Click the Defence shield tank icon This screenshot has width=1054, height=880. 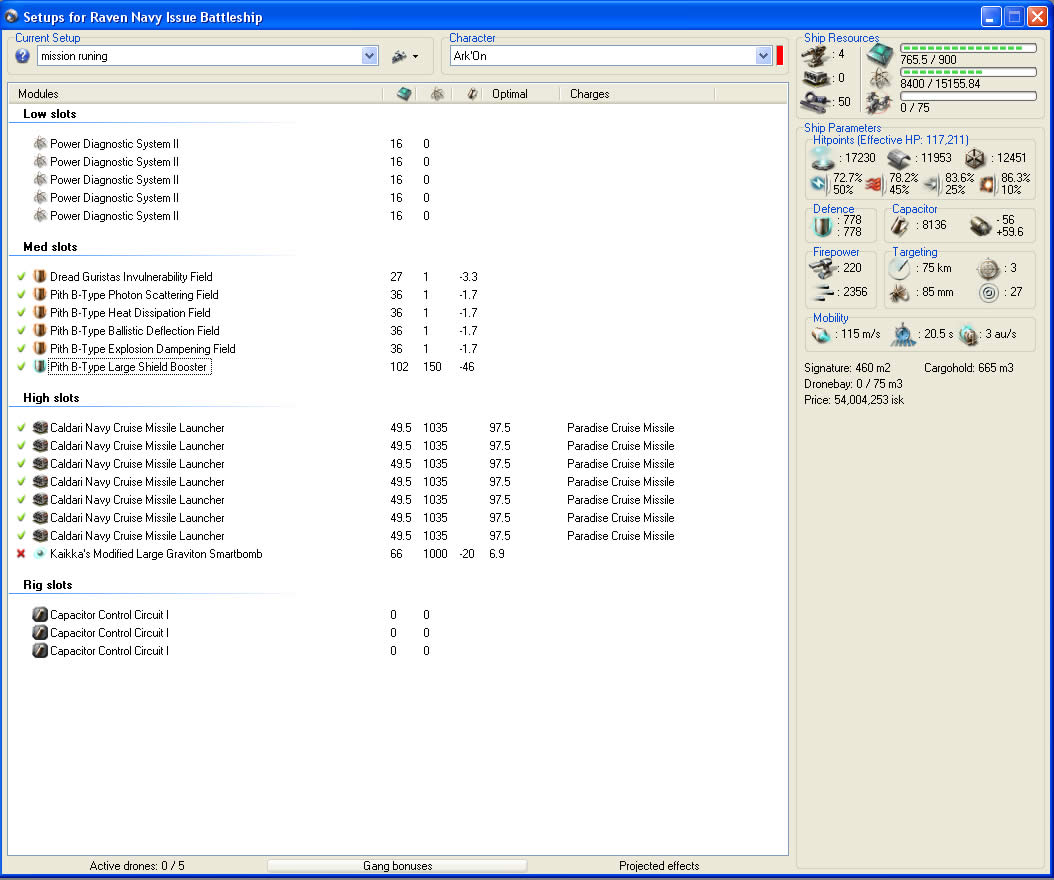[x=822, y=227]
